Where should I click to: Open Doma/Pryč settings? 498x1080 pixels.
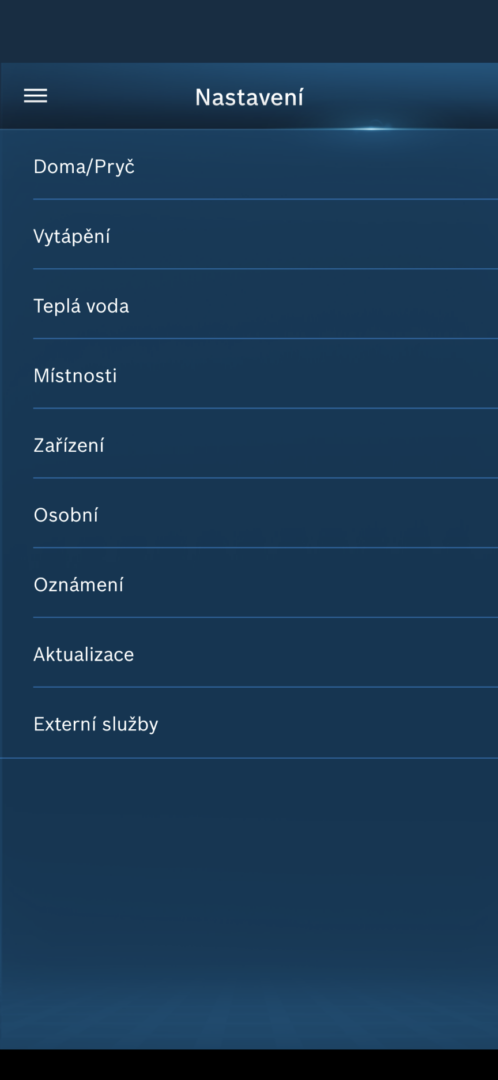click(x=249, y=165)
